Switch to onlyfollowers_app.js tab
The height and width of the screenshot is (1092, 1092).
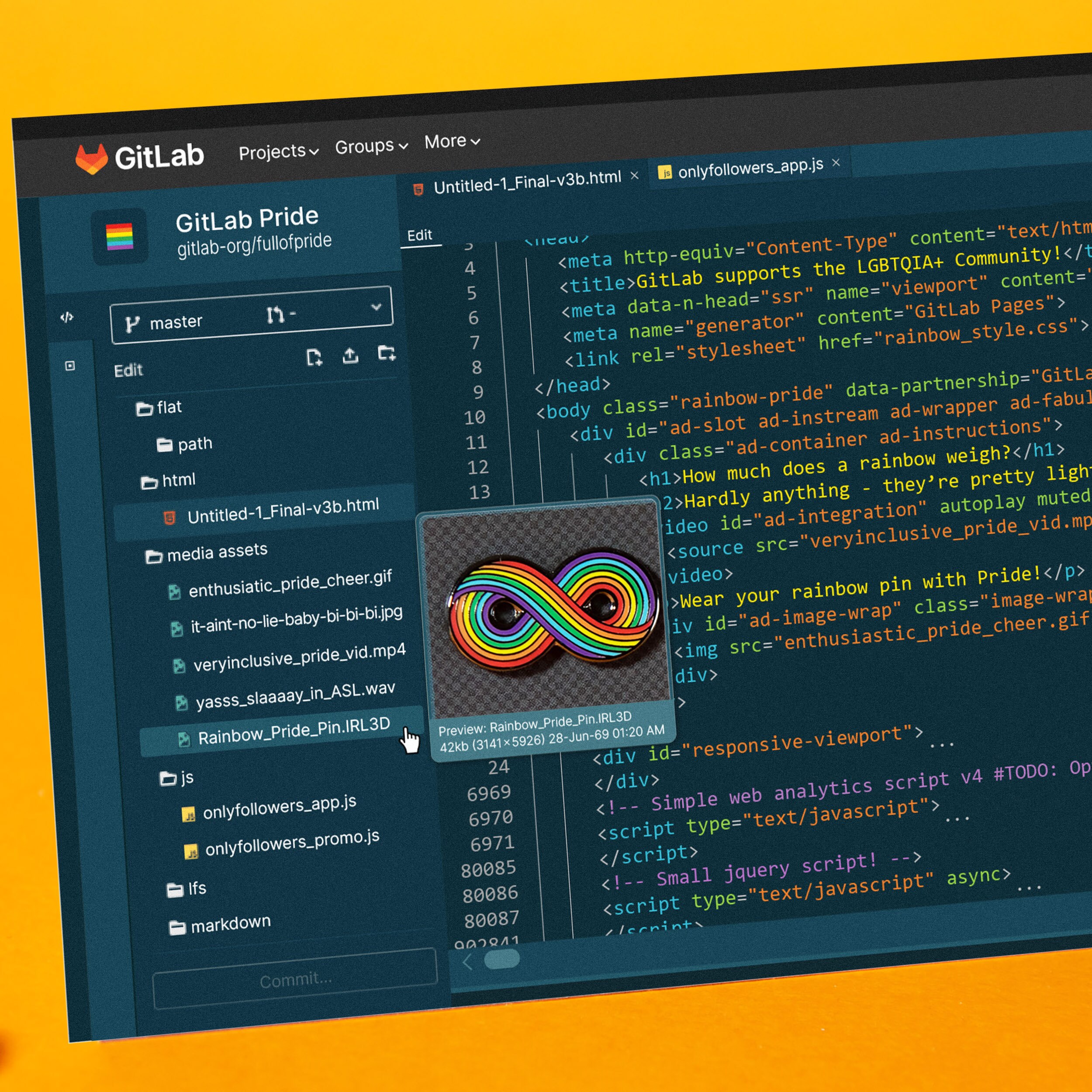click(x=750, y=168)
